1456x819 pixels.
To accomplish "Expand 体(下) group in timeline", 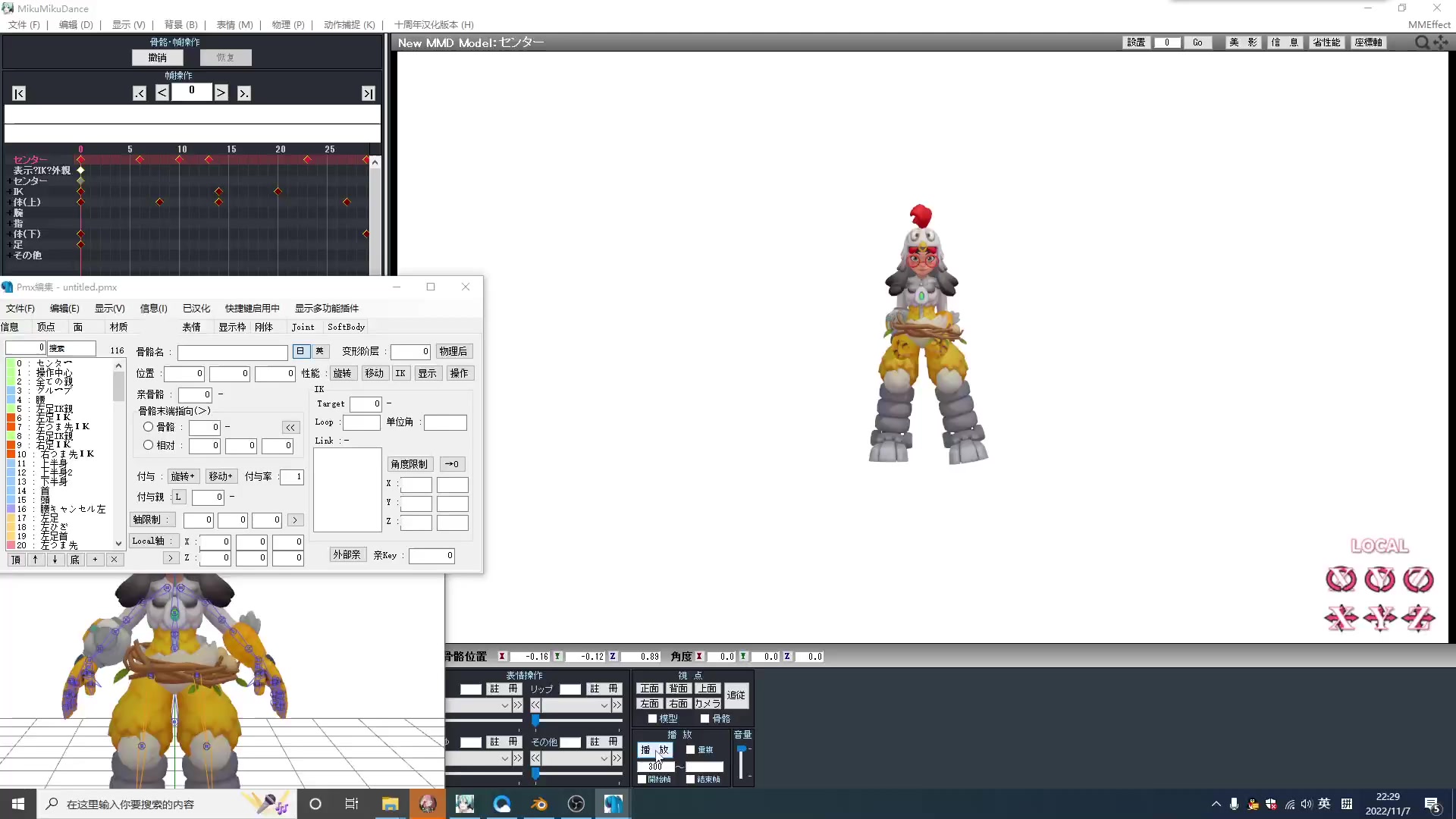I will 10,234.
